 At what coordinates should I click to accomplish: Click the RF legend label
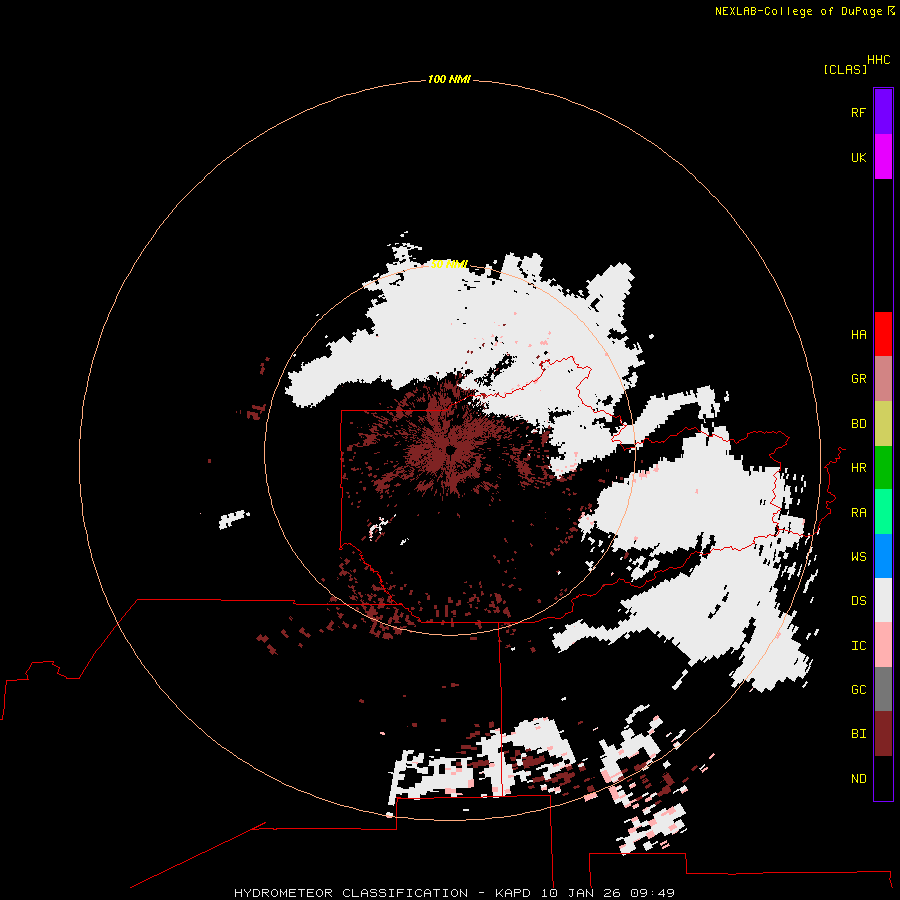[x=858, y=112]
